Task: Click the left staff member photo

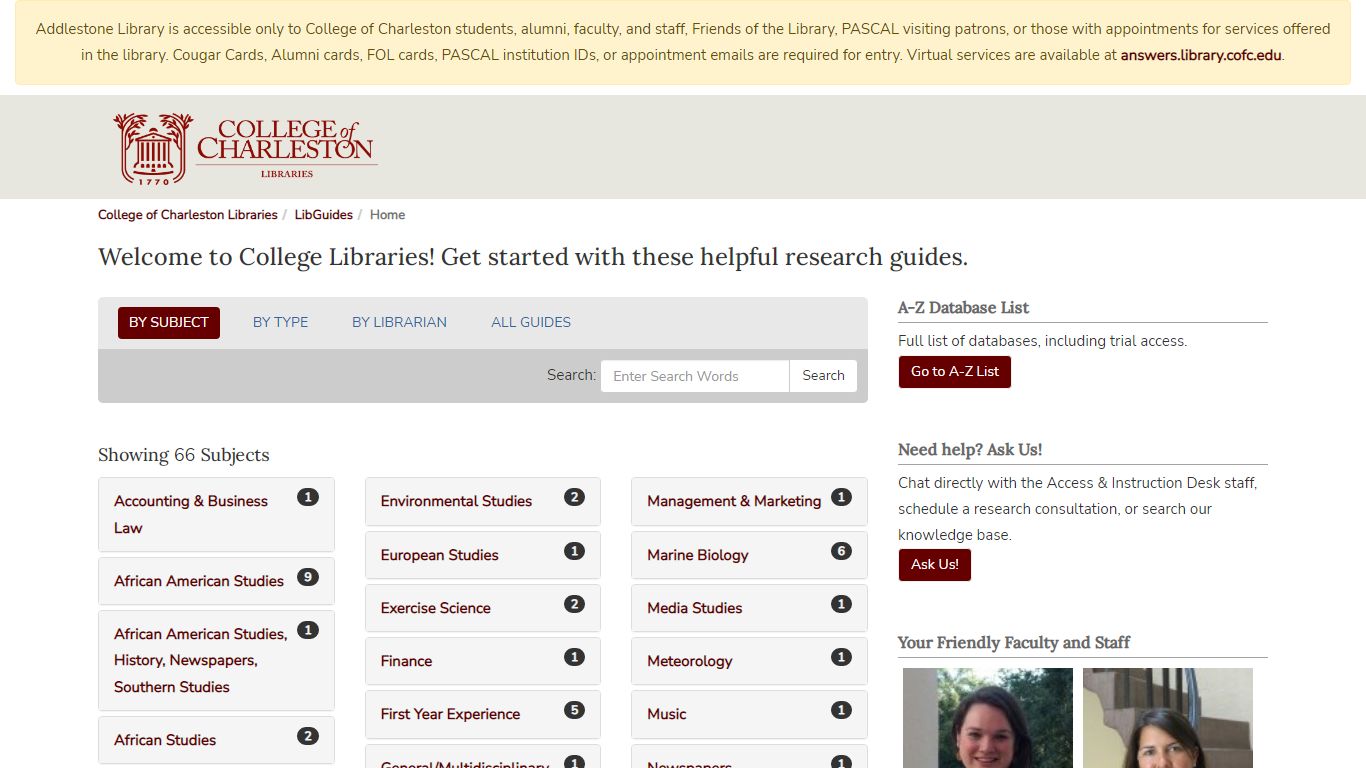Action: [988, 718]
